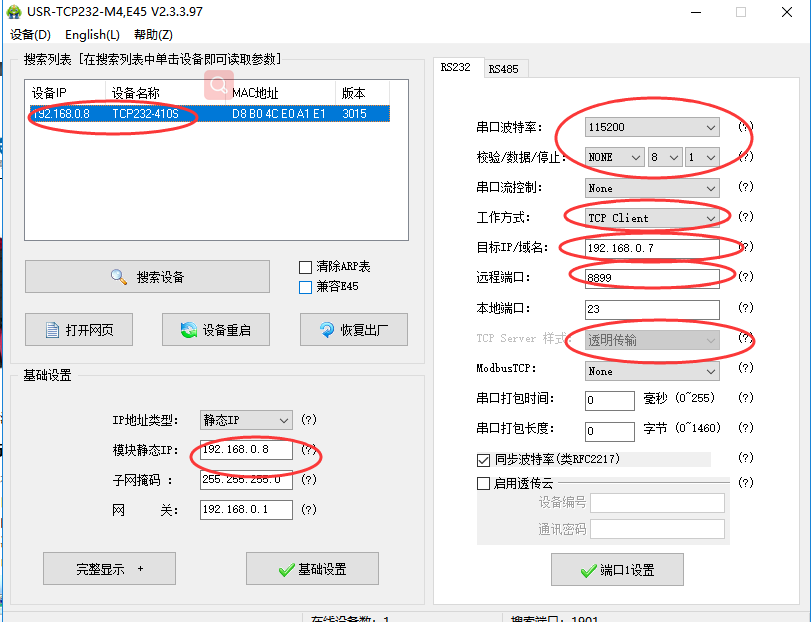This screenshot has width=811, height=622.
Task: Click the help (?) beside baud rate
Action: (x=745, y=127)
